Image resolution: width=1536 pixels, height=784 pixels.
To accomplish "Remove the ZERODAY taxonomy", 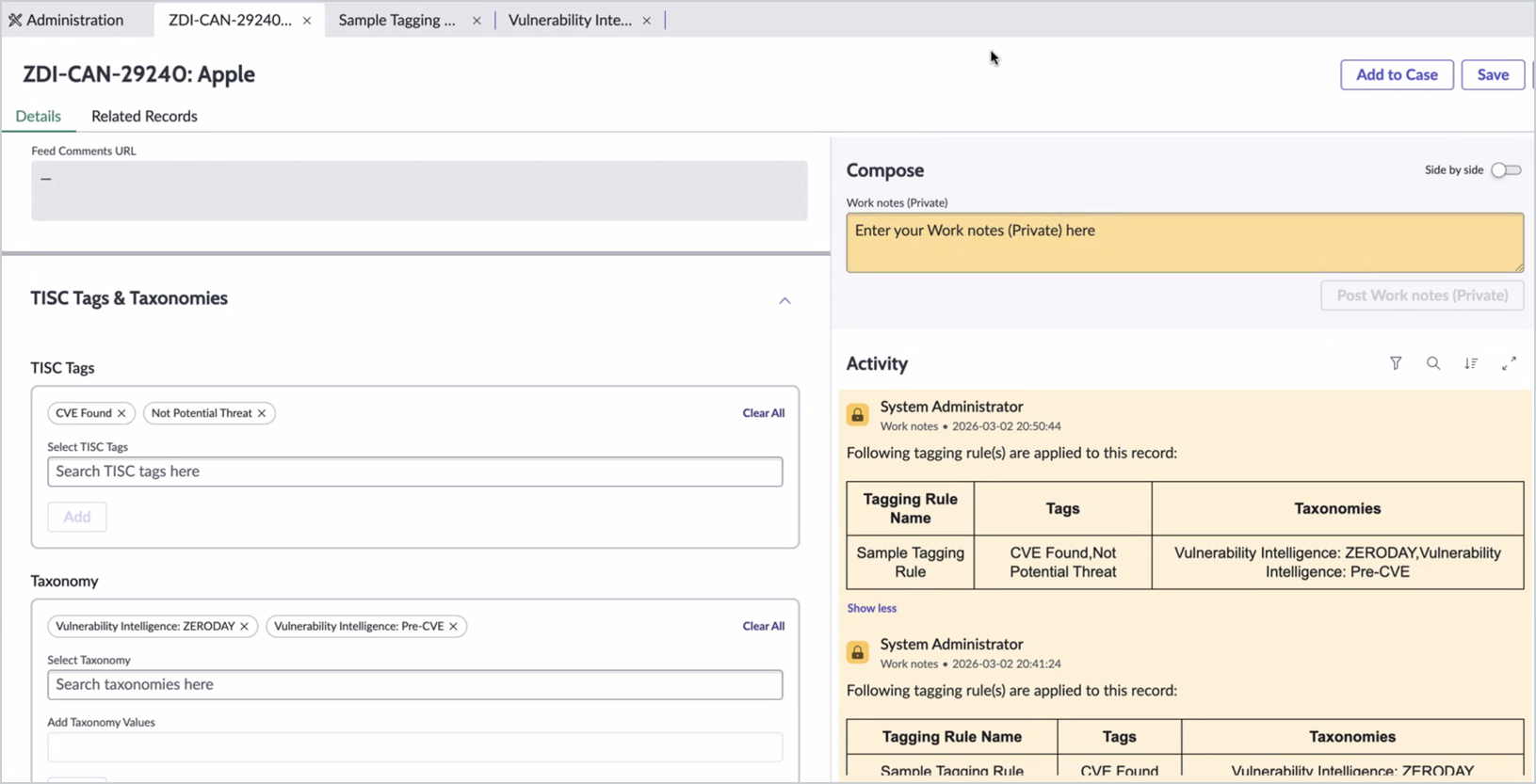I will click(244, 626).
